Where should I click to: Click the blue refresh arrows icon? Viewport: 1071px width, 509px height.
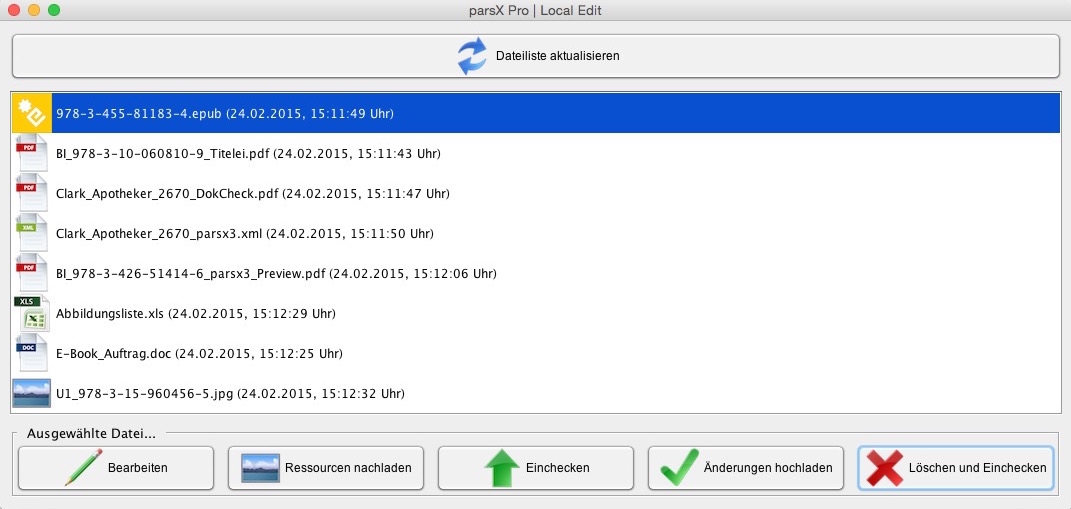click(x=472, y=56)
